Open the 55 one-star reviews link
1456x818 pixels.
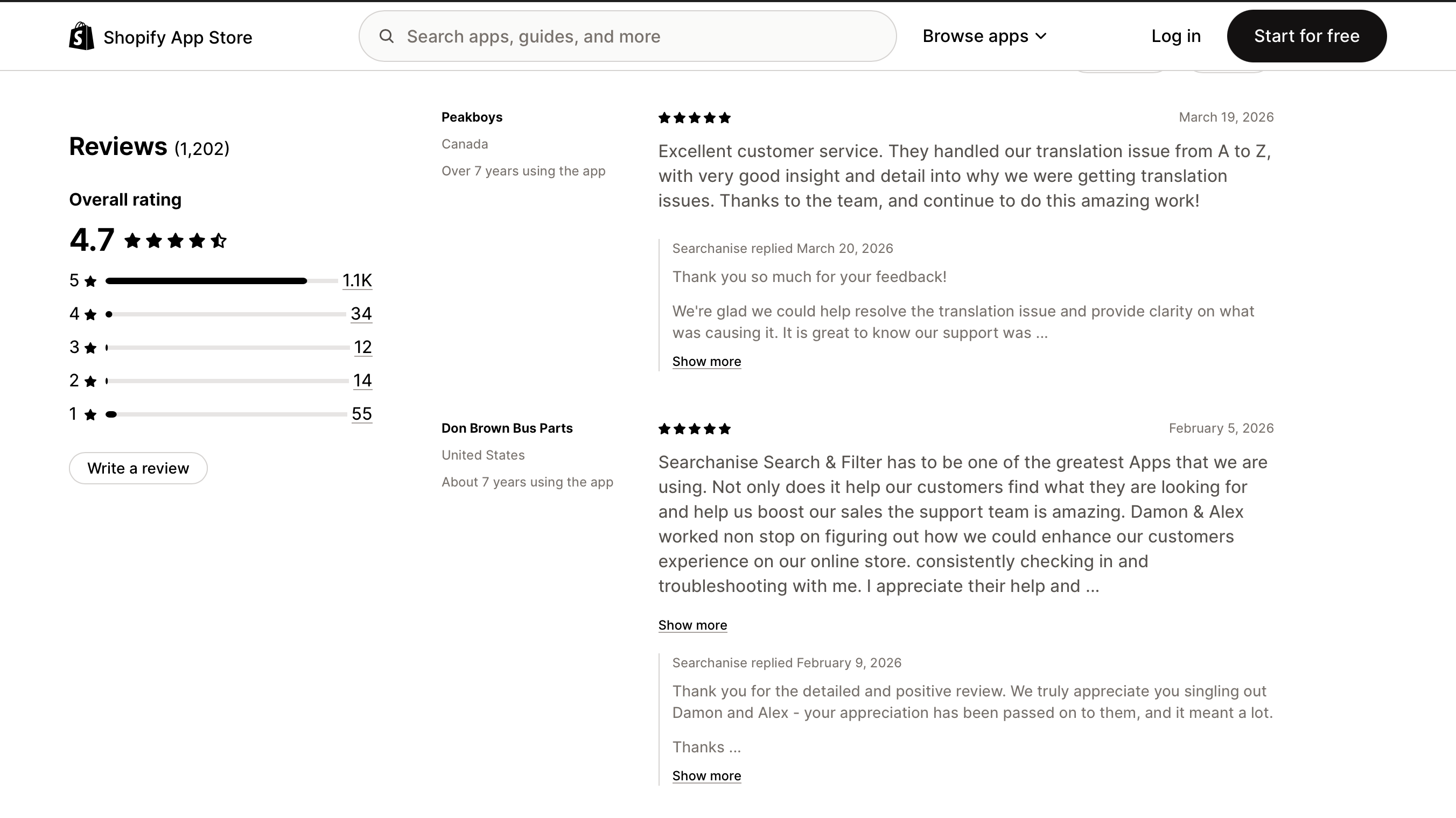(362, 414)
